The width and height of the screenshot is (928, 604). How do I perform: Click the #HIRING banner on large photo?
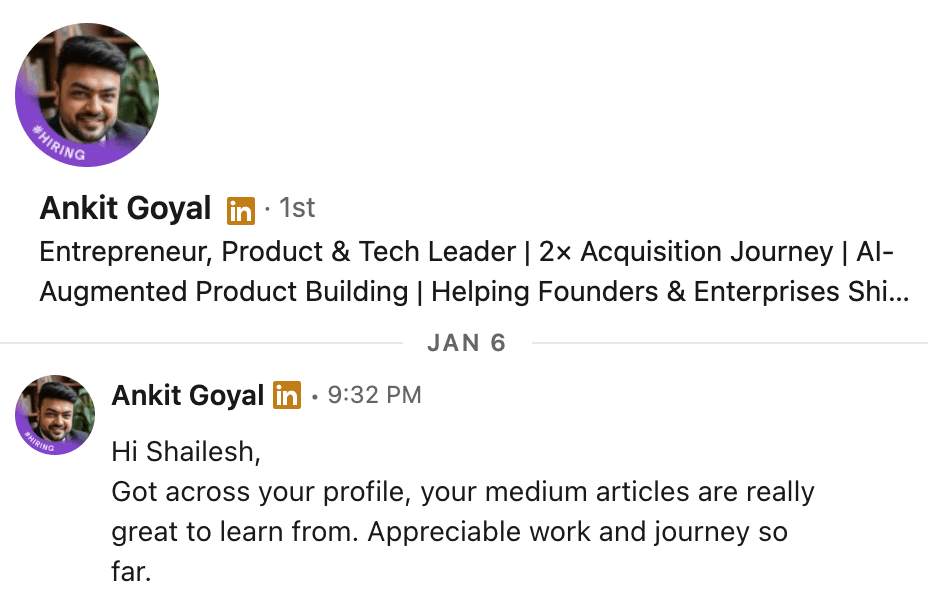tap(60, 144)
